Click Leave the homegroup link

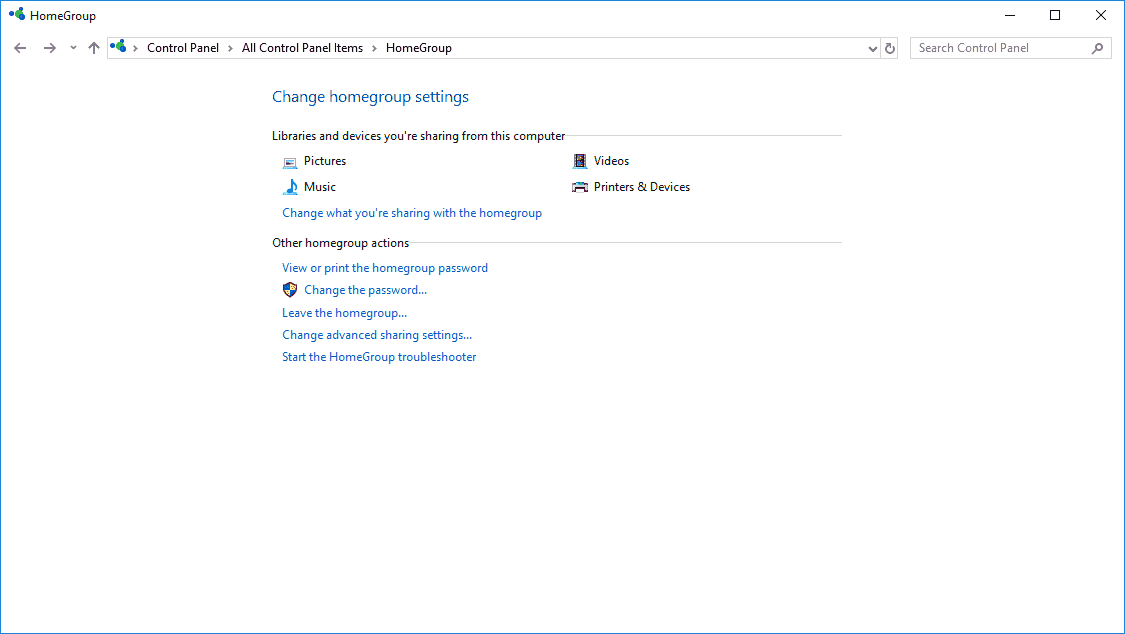pos(344,313)
